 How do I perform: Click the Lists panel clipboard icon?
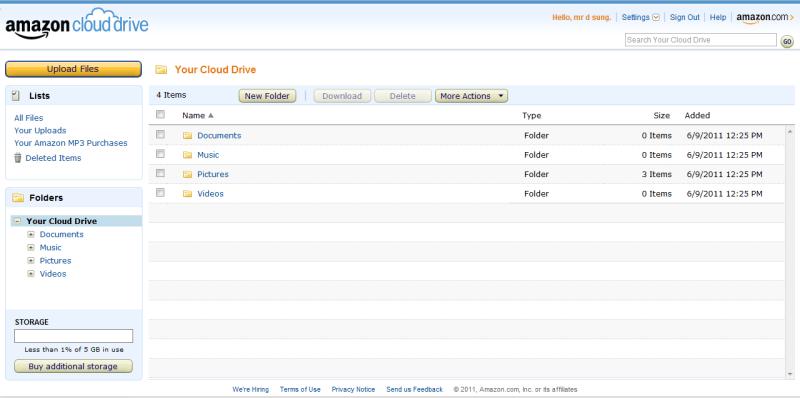[15, 95]
